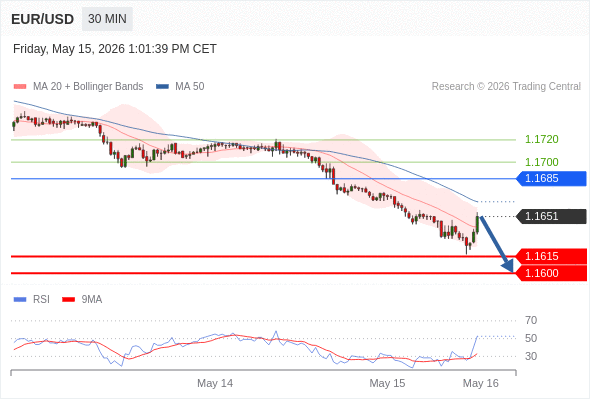Click the Research © 2026 Trading Central text

click(x=506, y=87)
